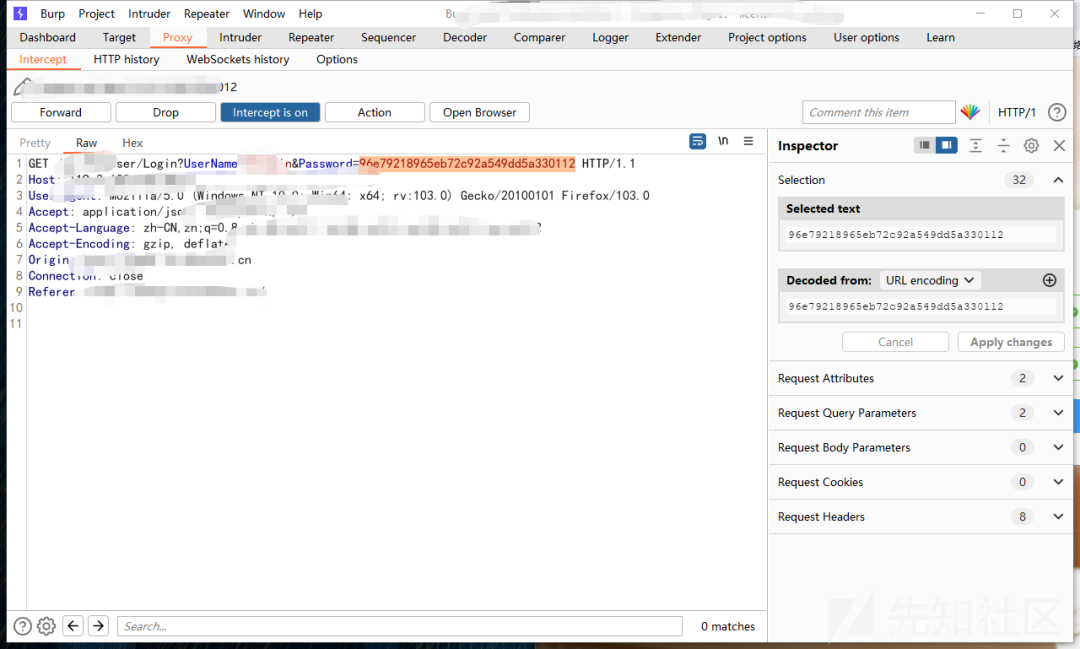This screenshot has width=1080, height=649.
Task: Click the edit pencil icon beside request URL
Action: click(23, 87)
